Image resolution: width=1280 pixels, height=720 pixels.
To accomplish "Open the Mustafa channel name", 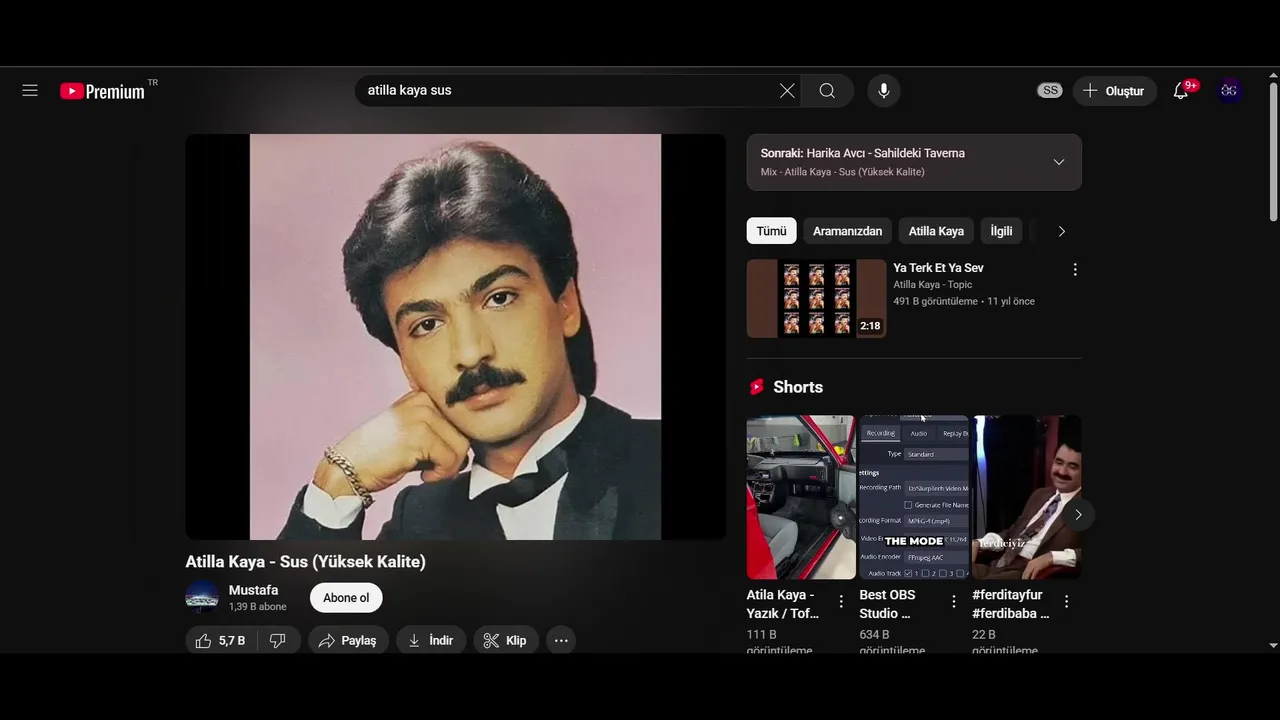I will (x=253, y=590).
